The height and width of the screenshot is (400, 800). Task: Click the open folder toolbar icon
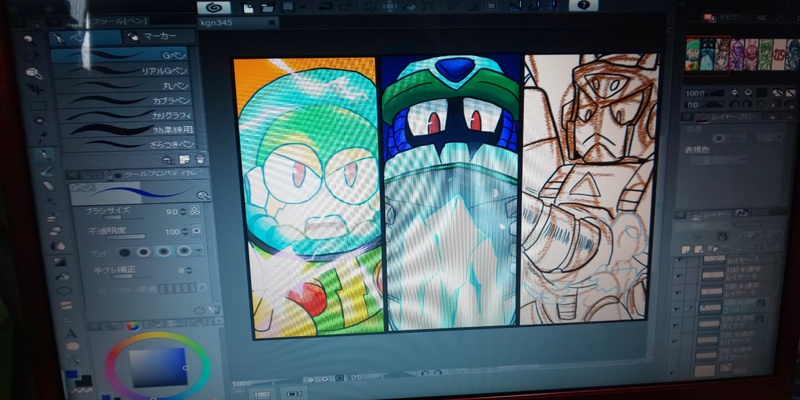pos(267,7)
